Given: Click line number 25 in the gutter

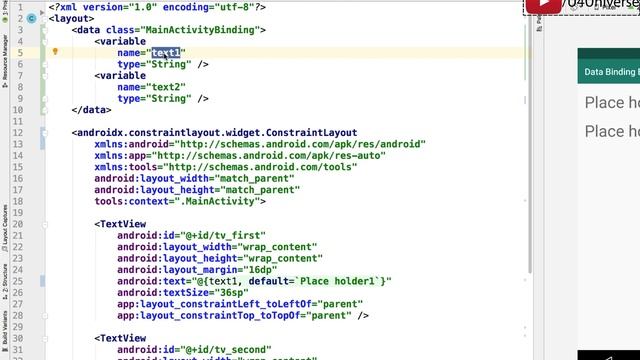Looking at the screenshot, I should coord(18,282).
